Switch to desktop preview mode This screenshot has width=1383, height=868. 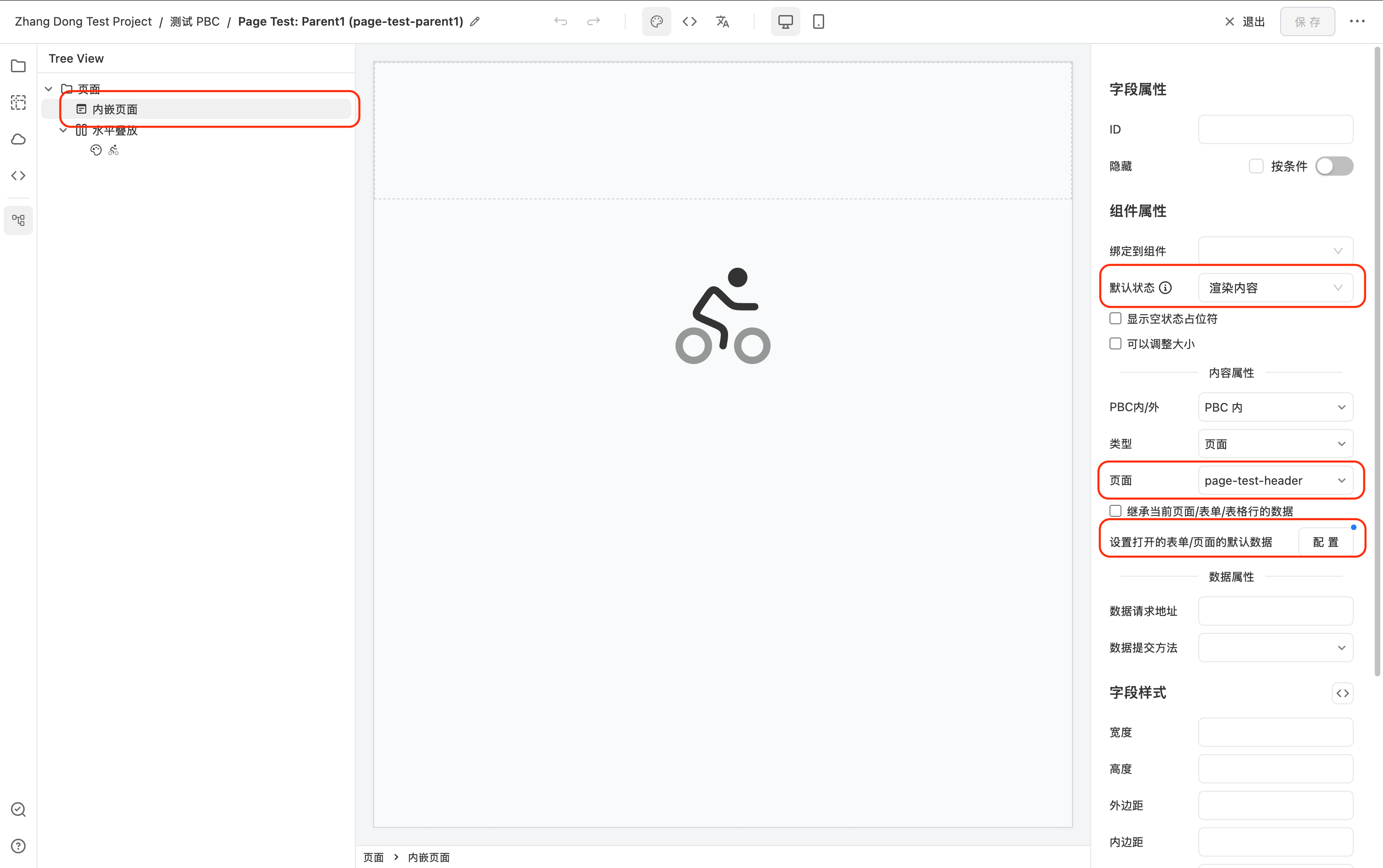click(785, 22)
